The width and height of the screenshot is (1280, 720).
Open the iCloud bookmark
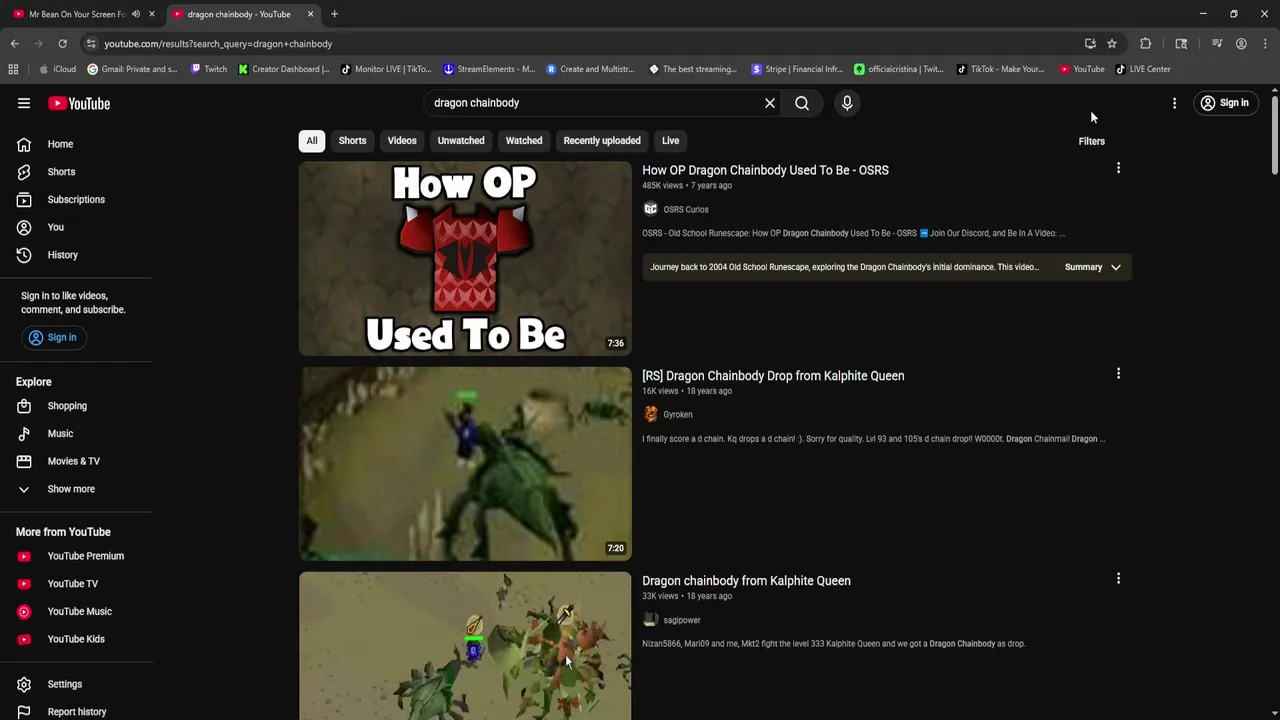pos(57,69)
